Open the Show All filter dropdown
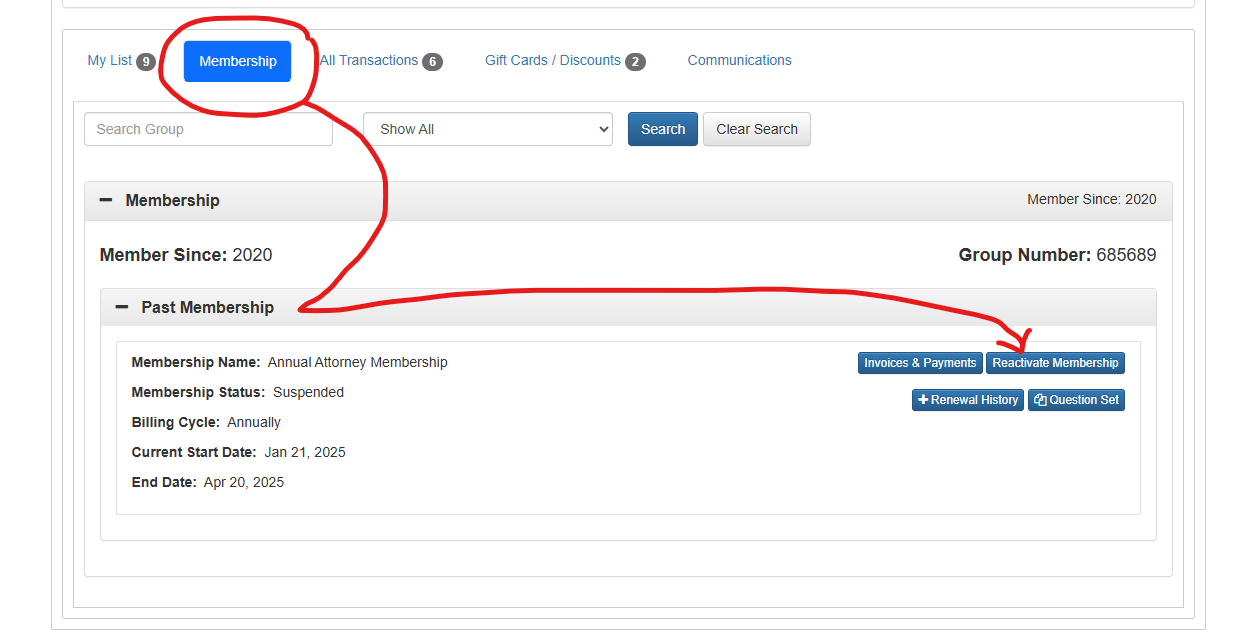Screen dimensions: 1251x643 tap(488, 129)
